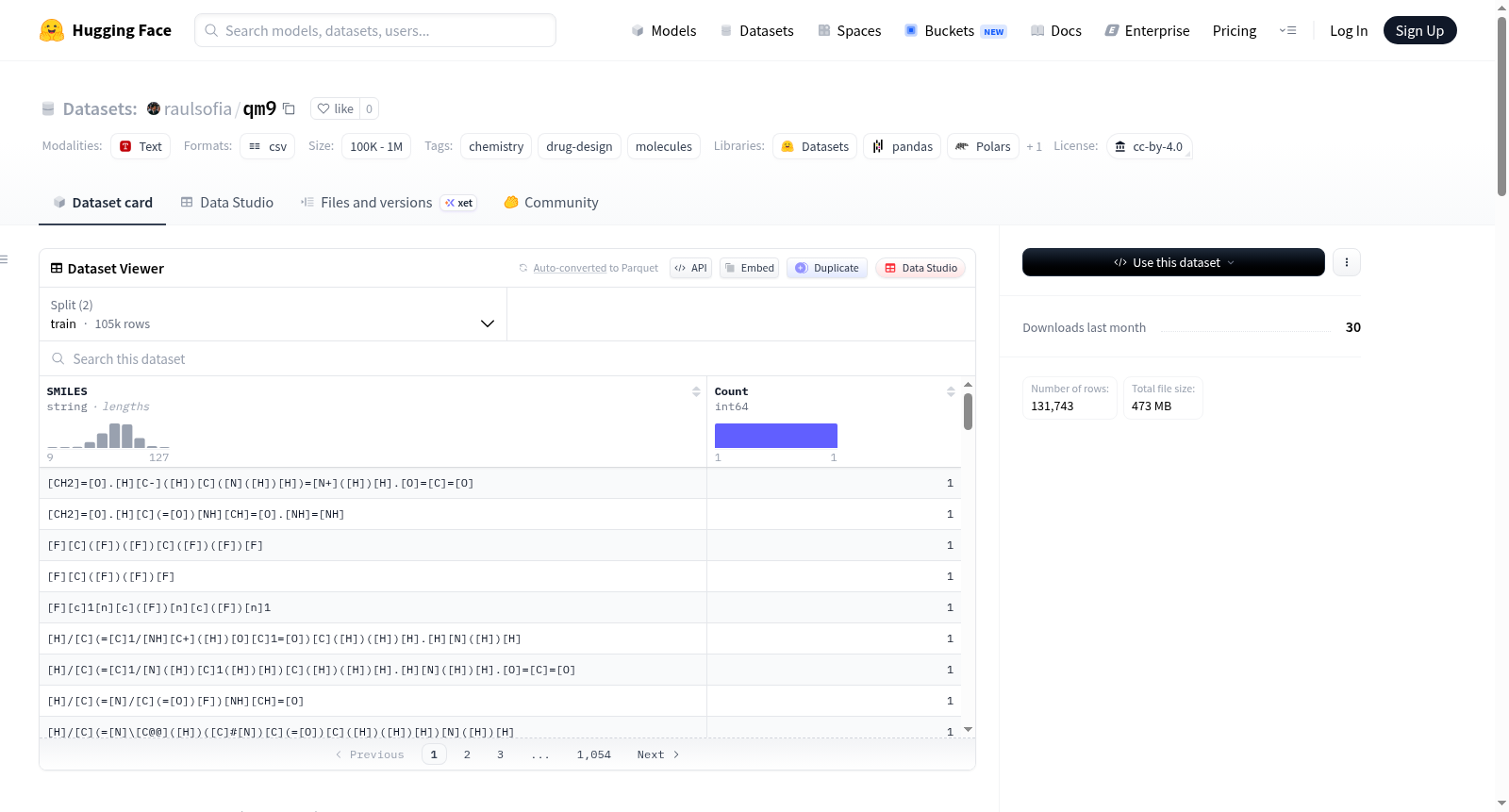Select row [F][C]([F])([F])[F]

[500, 576]
